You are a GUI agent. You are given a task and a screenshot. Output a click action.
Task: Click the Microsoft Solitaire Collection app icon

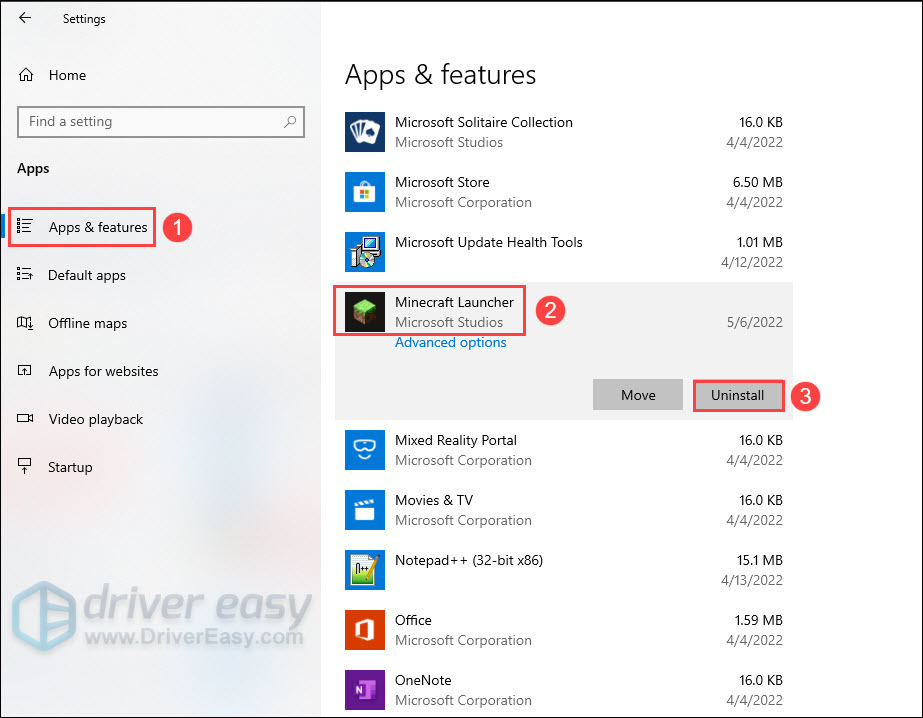(x=365, y=132)
